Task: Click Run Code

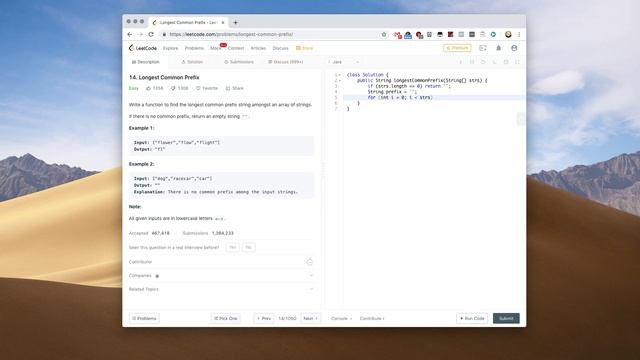Action: point(472,318)
